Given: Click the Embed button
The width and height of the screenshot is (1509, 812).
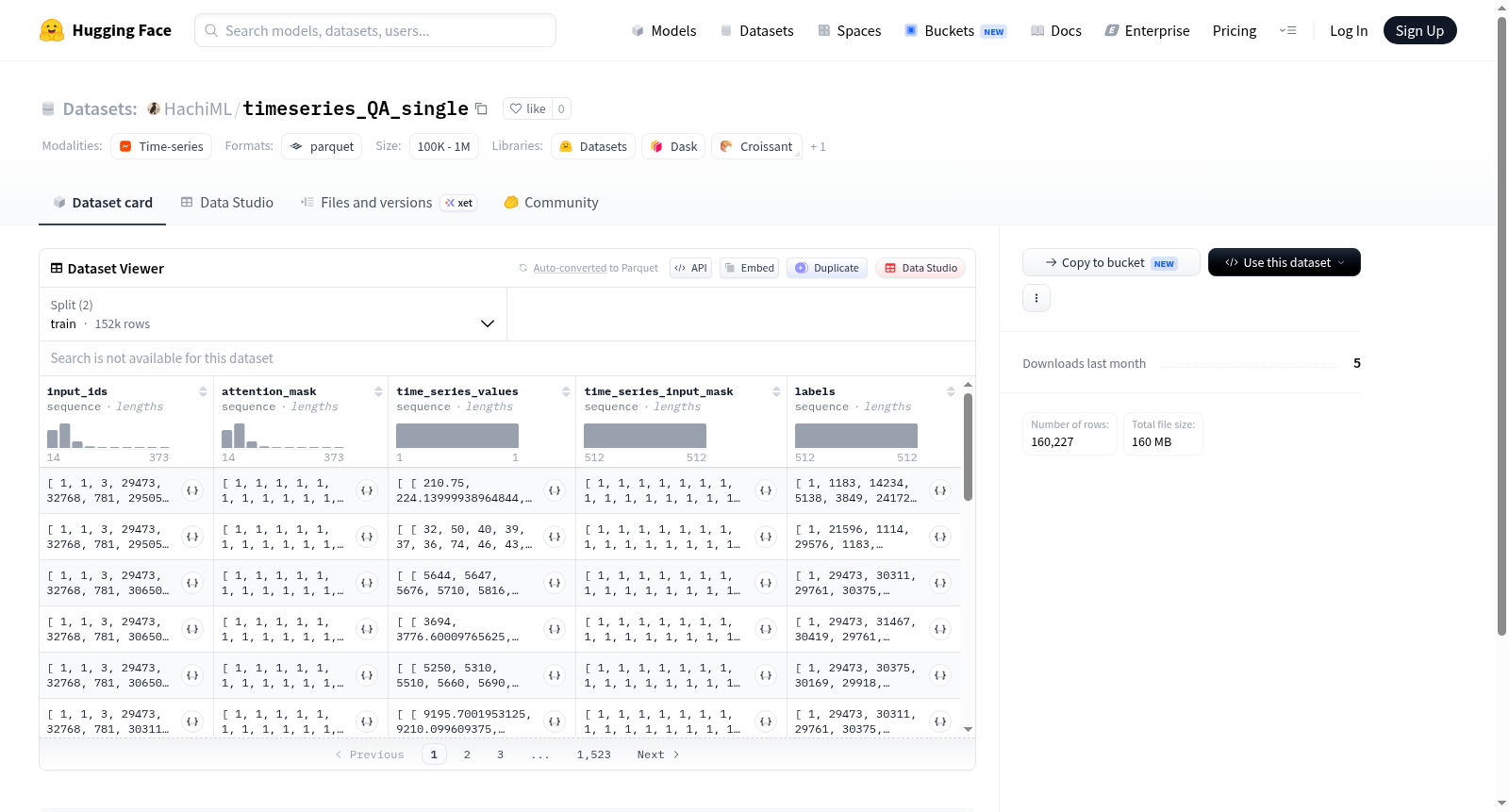Looking at the screenshot, I should 749,268.
